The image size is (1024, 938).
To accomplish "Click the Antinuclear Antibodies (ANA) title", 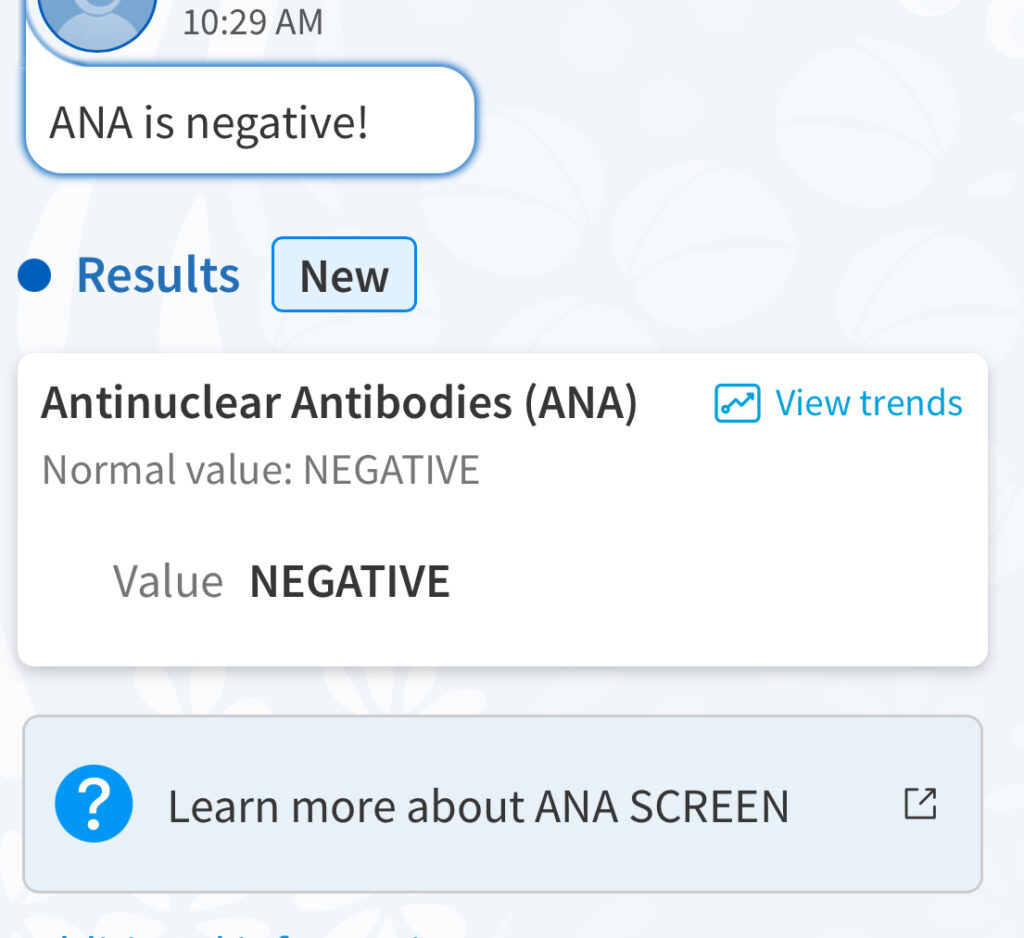I will [338, 403].
